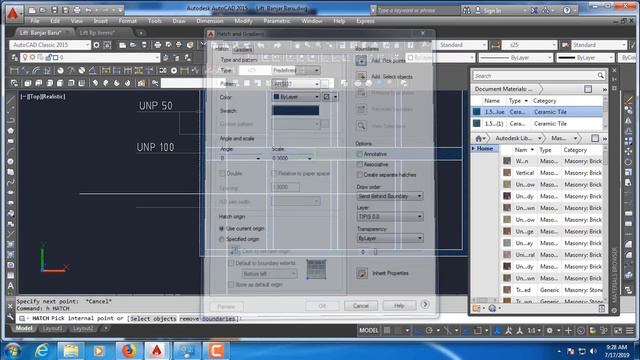640x360 pixels.
Task: Select the Home item in library tree
Action: click(x=484, y=149)
